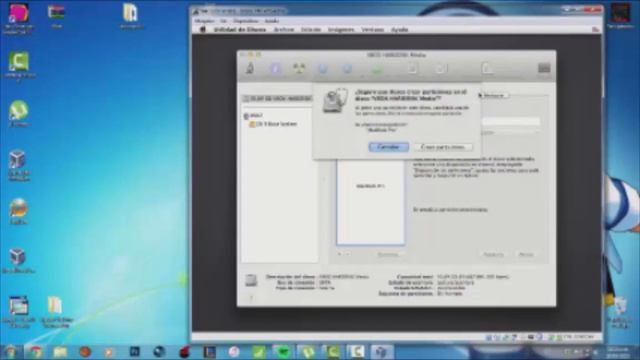
Task: Click the Restaurar button beside Aplicar
Action: click(493, 254)
